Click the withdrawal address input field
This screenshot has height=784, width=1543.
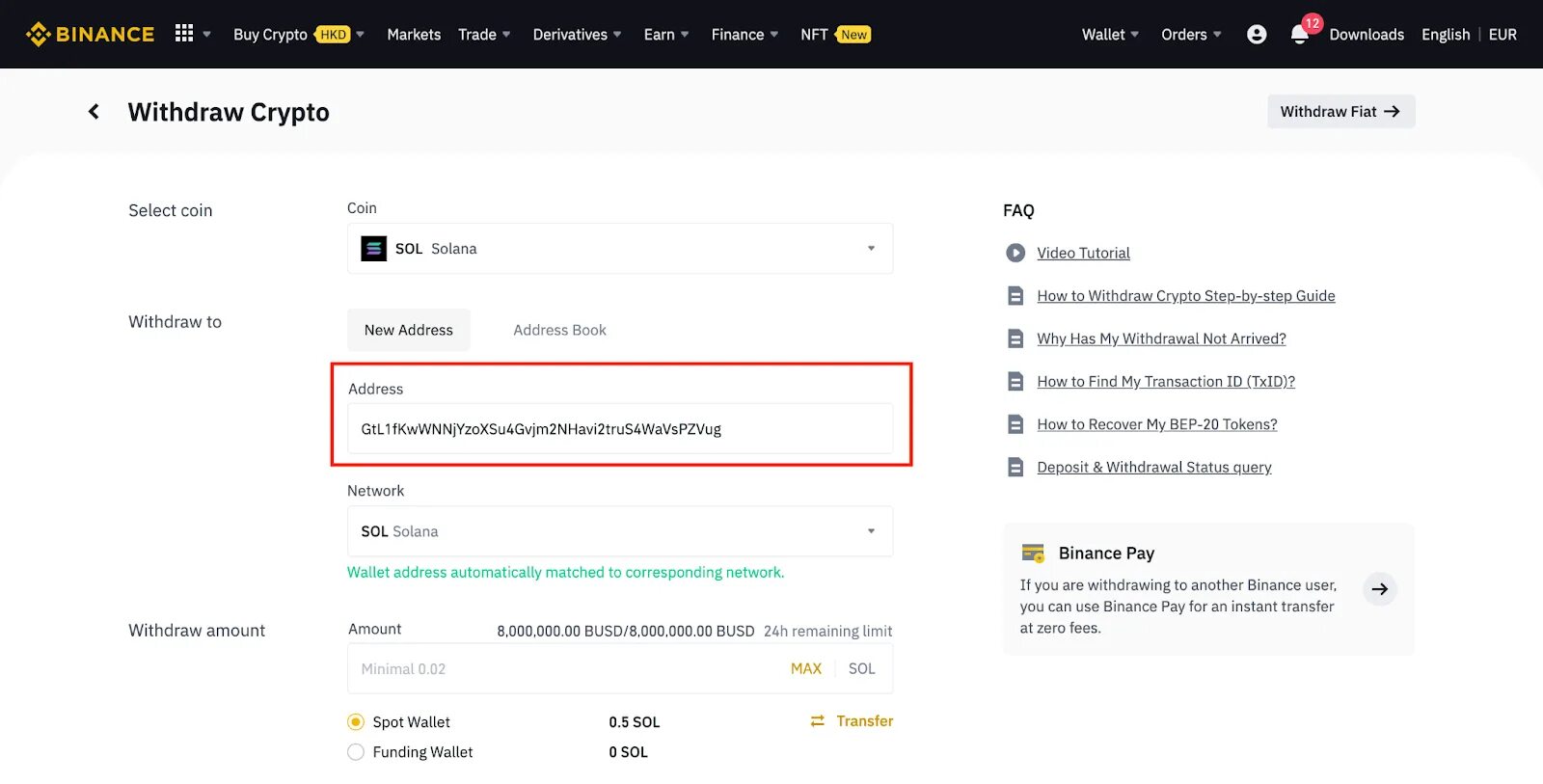[x=619, y=429]
